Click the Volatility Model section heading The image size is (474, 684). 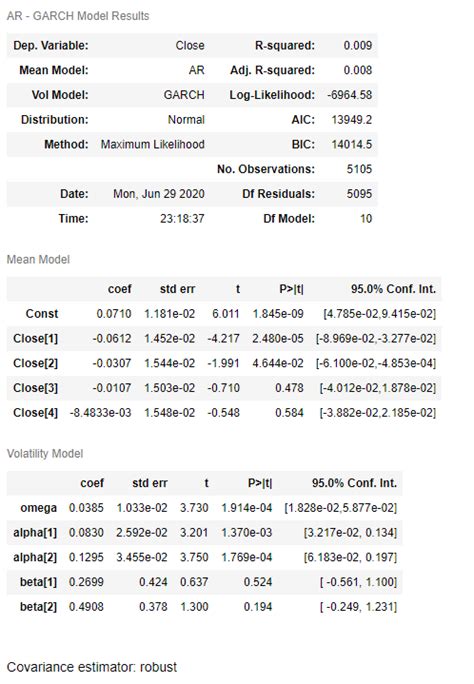[x=45, y=454]
